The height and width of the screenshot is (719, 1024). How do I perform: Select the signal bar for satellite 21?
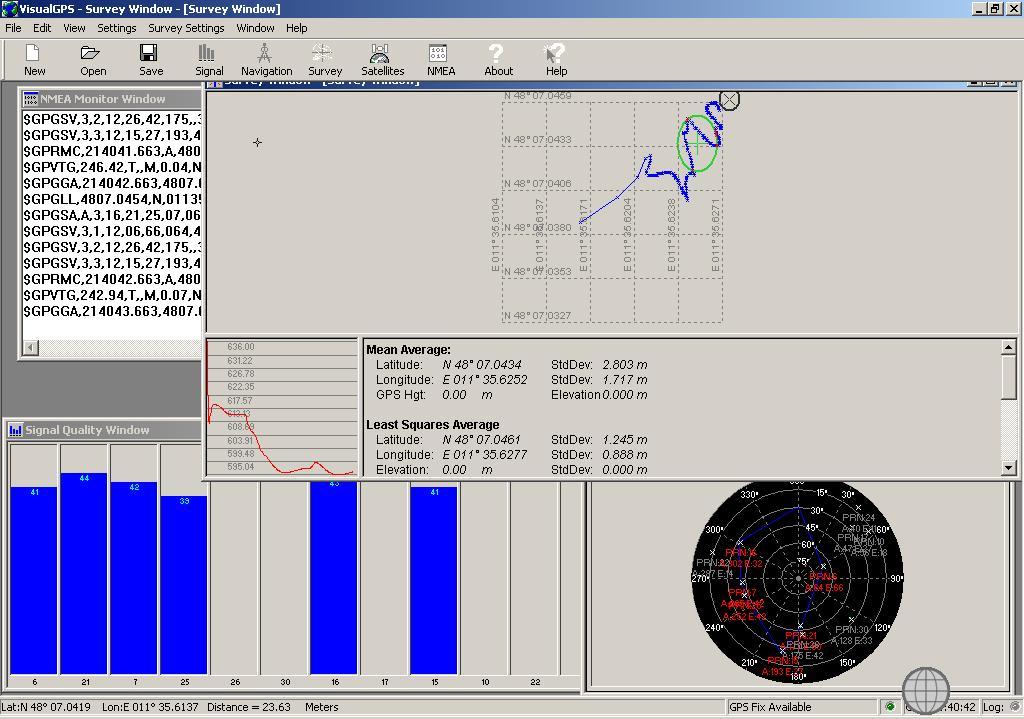coord(84,573)
